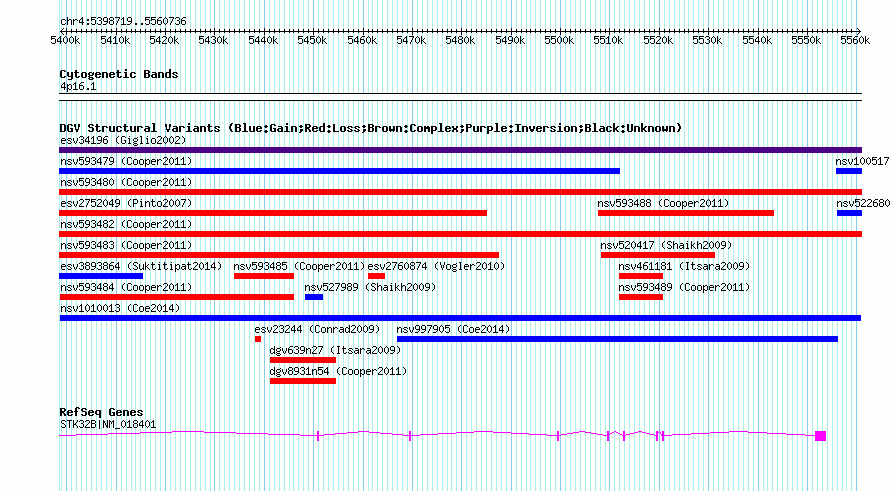Select the red nsv593488 loss bar
The height and width of the screenshot is (491, 890).
pyautogui.click(x=686, y=213)
